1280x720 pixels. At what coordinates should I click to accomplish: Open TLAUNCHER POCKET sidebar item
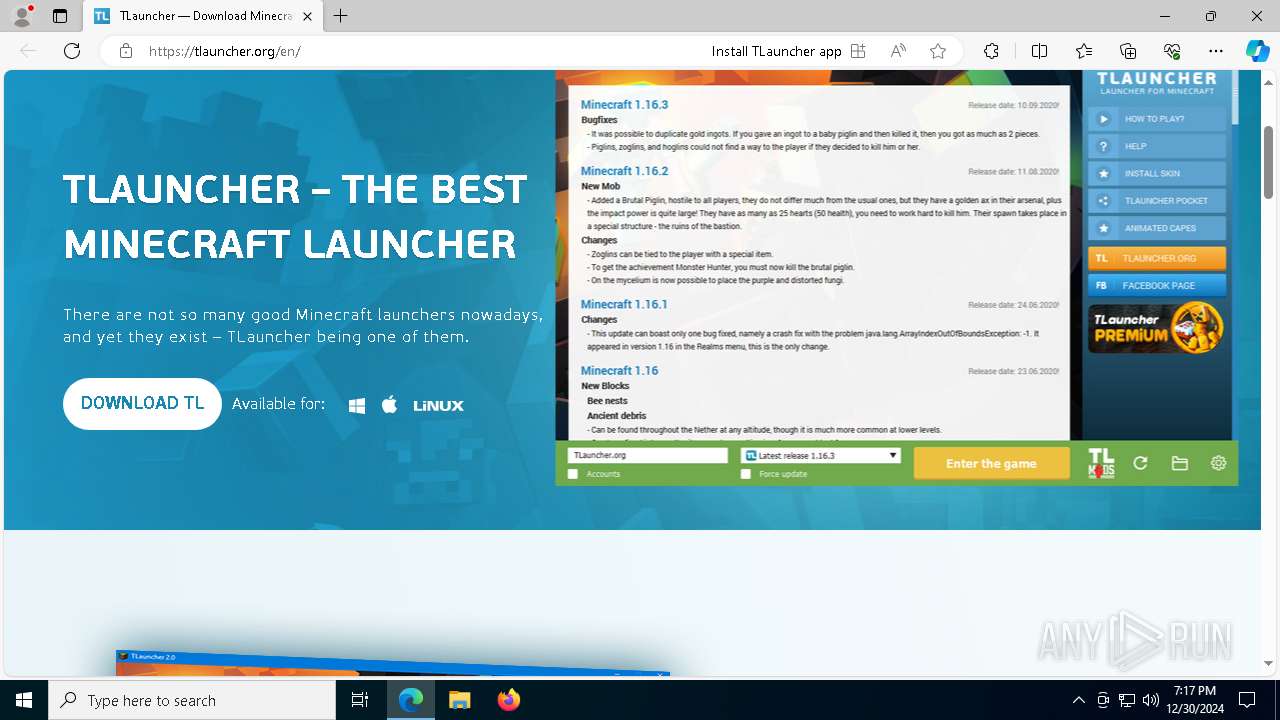pos(1157,201)
